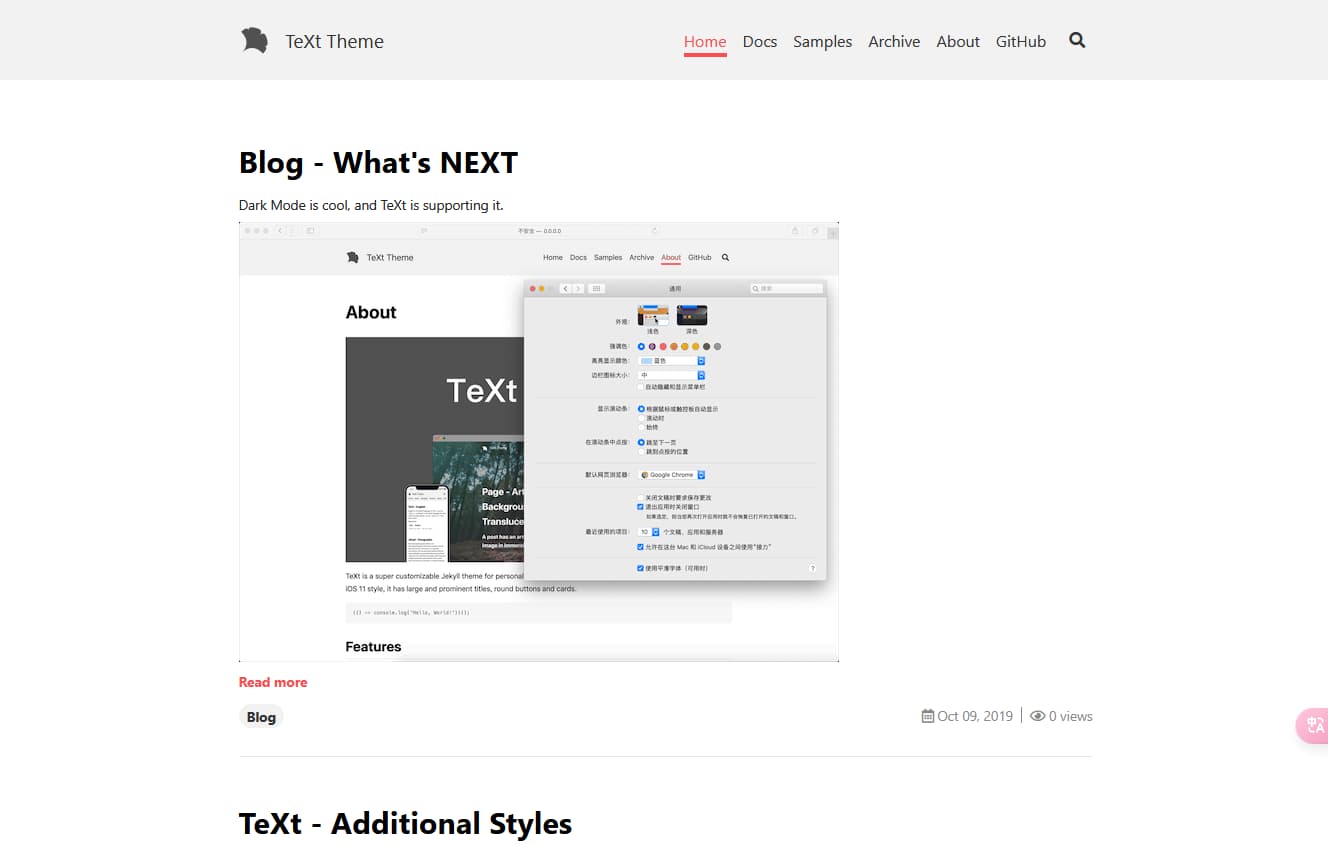The width and height of the screenshot is (1328, 845).
Task: Uncheck the close windows when quitting checkbox
Action: 638,506
